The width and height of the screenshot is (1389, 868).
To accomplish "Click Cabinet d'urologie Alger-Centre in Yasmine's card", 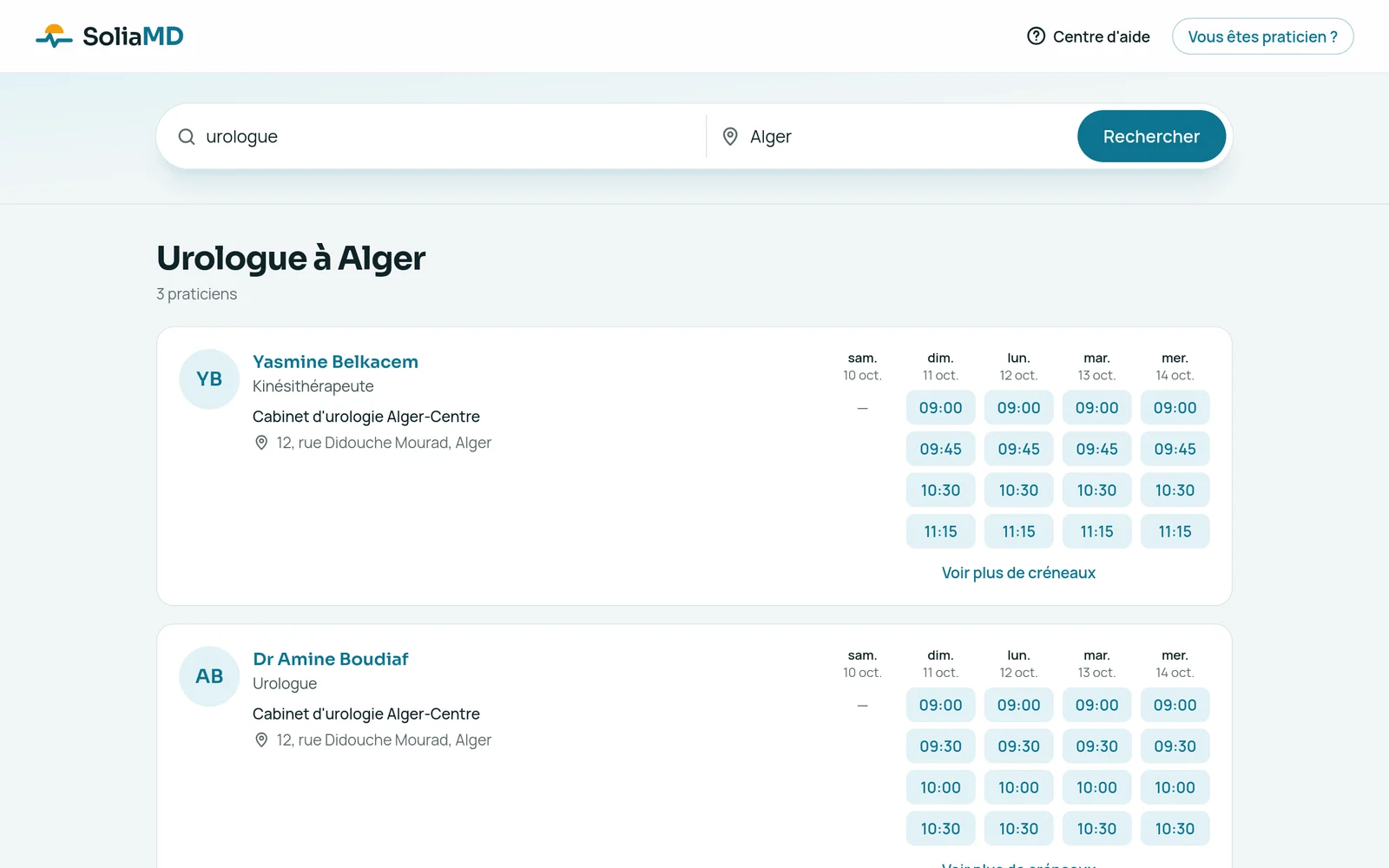I will (x=365, y=417).
